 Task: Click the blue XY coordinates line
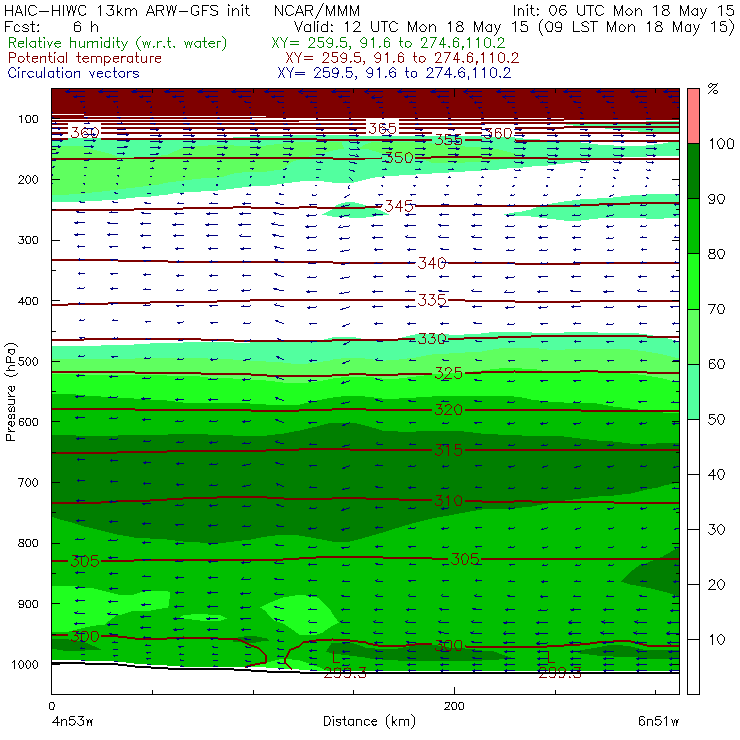(x=394, y=73)
